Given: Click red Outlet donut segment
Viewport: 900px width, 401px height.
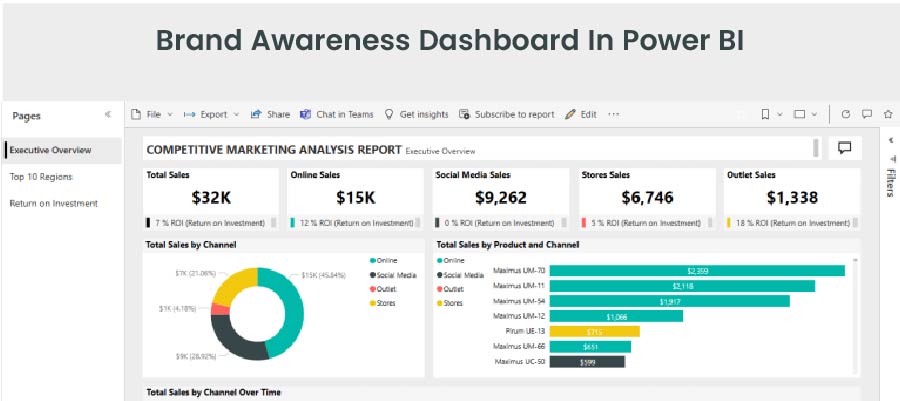Looking at the screenshot, I should 219,310.
